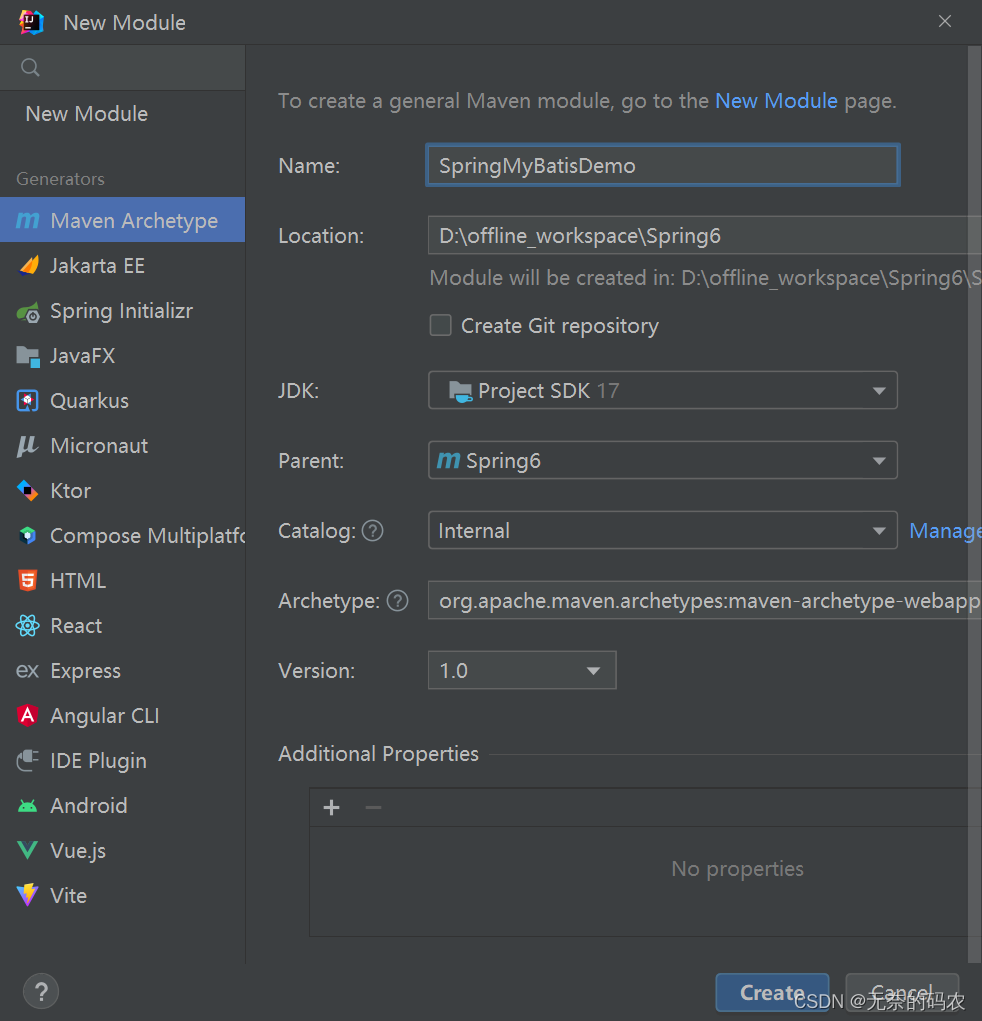Add a property with plus icon
This screenshot has height=1021, width=982.
[x=331, y=807]
